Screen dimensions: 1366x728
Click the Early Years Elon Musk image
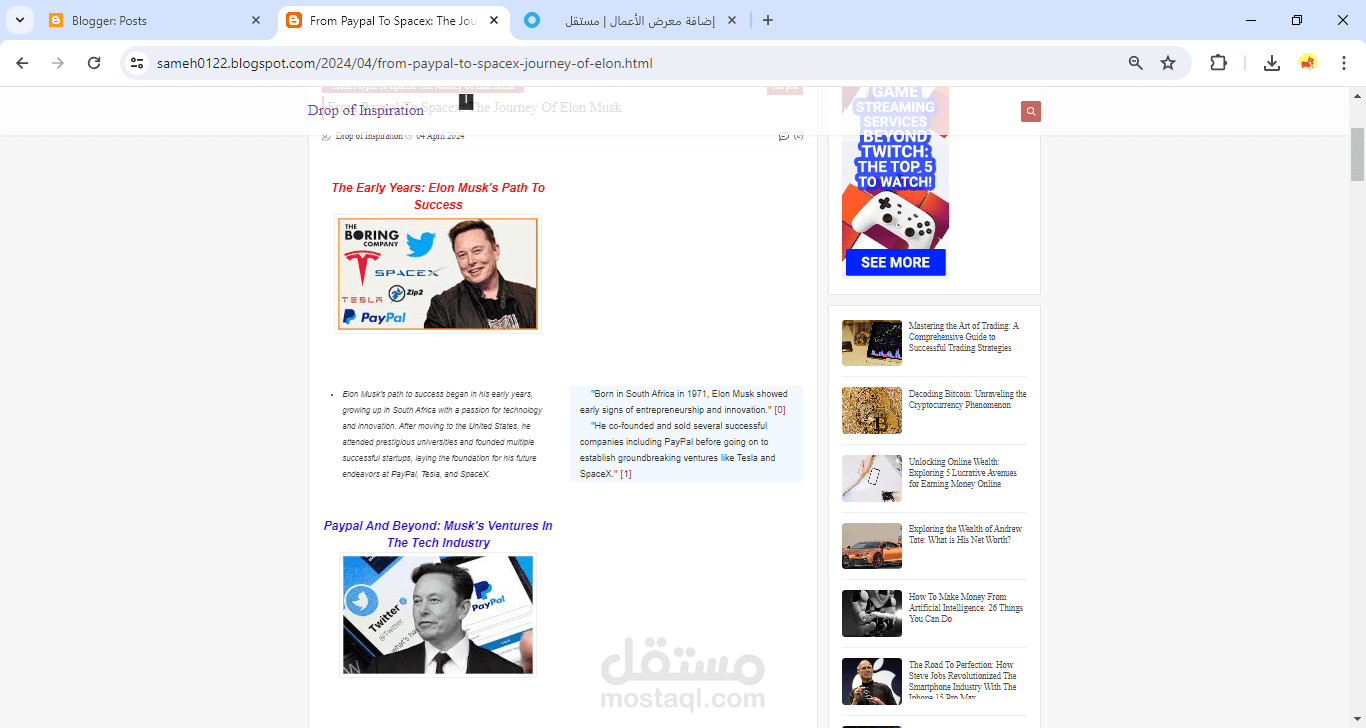438,273
